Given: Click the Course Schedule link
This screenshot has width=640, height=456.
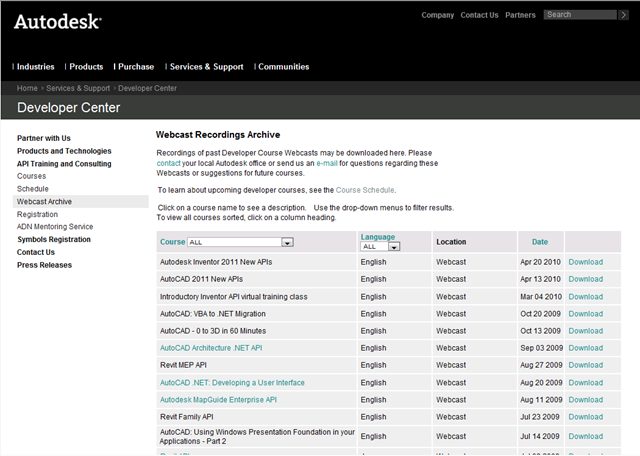Looking at the screenshot, I should pos(365,190).
